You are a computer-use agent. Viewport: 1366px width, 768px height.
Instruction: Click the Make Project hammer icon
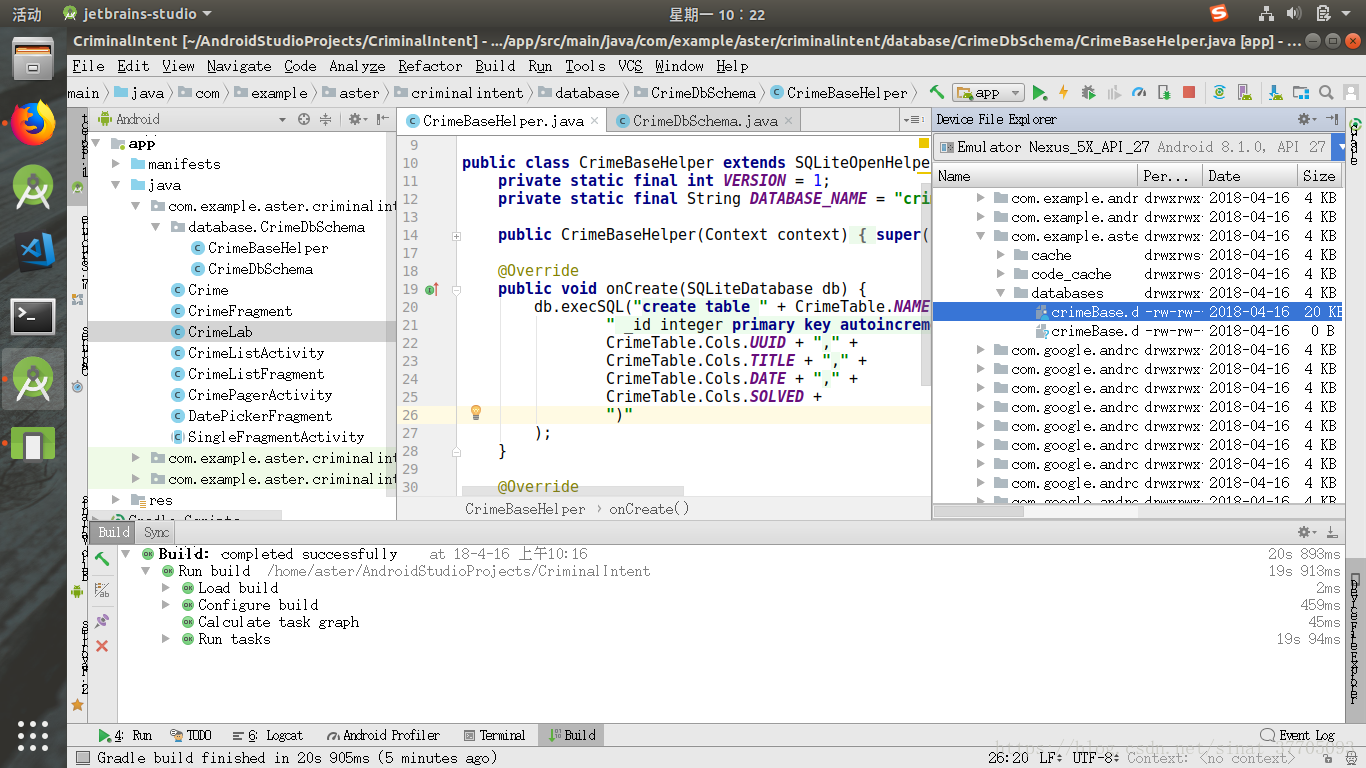pyautogui.click(x=937, y=92)
